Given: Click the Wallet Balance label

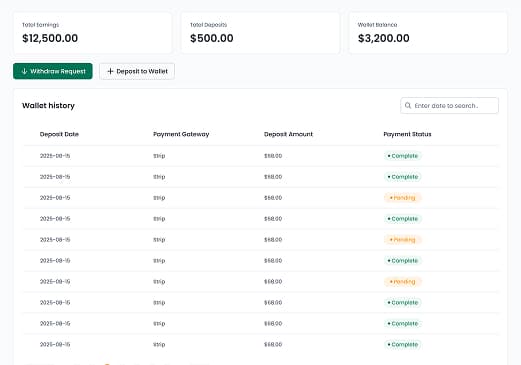Looking at the screenshot, I should pos(377,25).
